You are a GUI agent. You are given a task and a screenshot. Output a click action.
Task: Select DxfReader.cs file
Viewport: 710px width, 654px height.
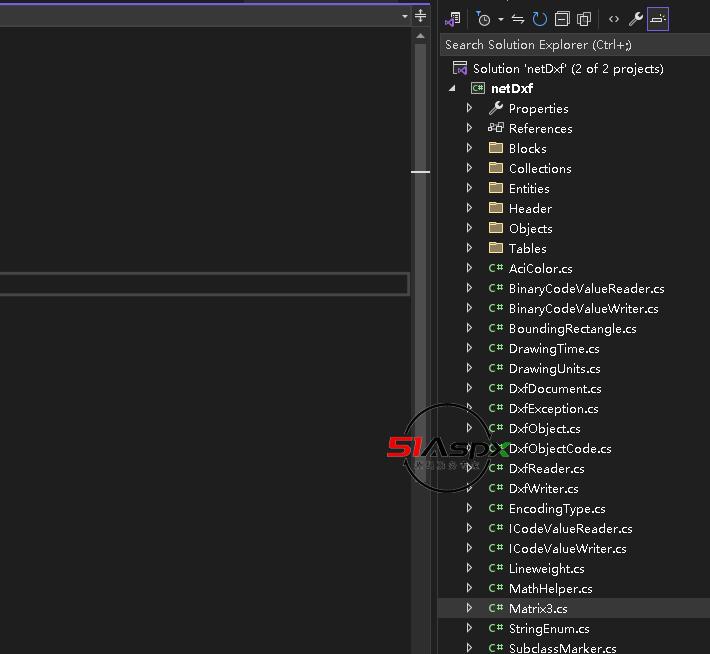tap(547, 468)
